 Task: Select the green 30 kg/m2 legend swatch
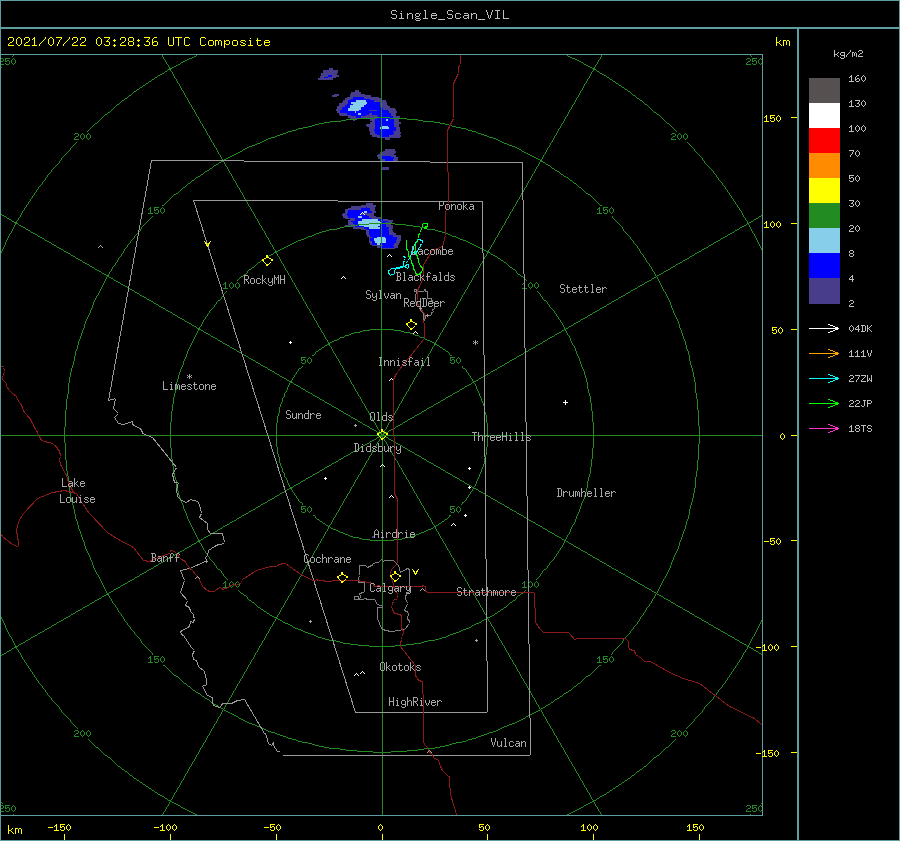coord(824,215)
